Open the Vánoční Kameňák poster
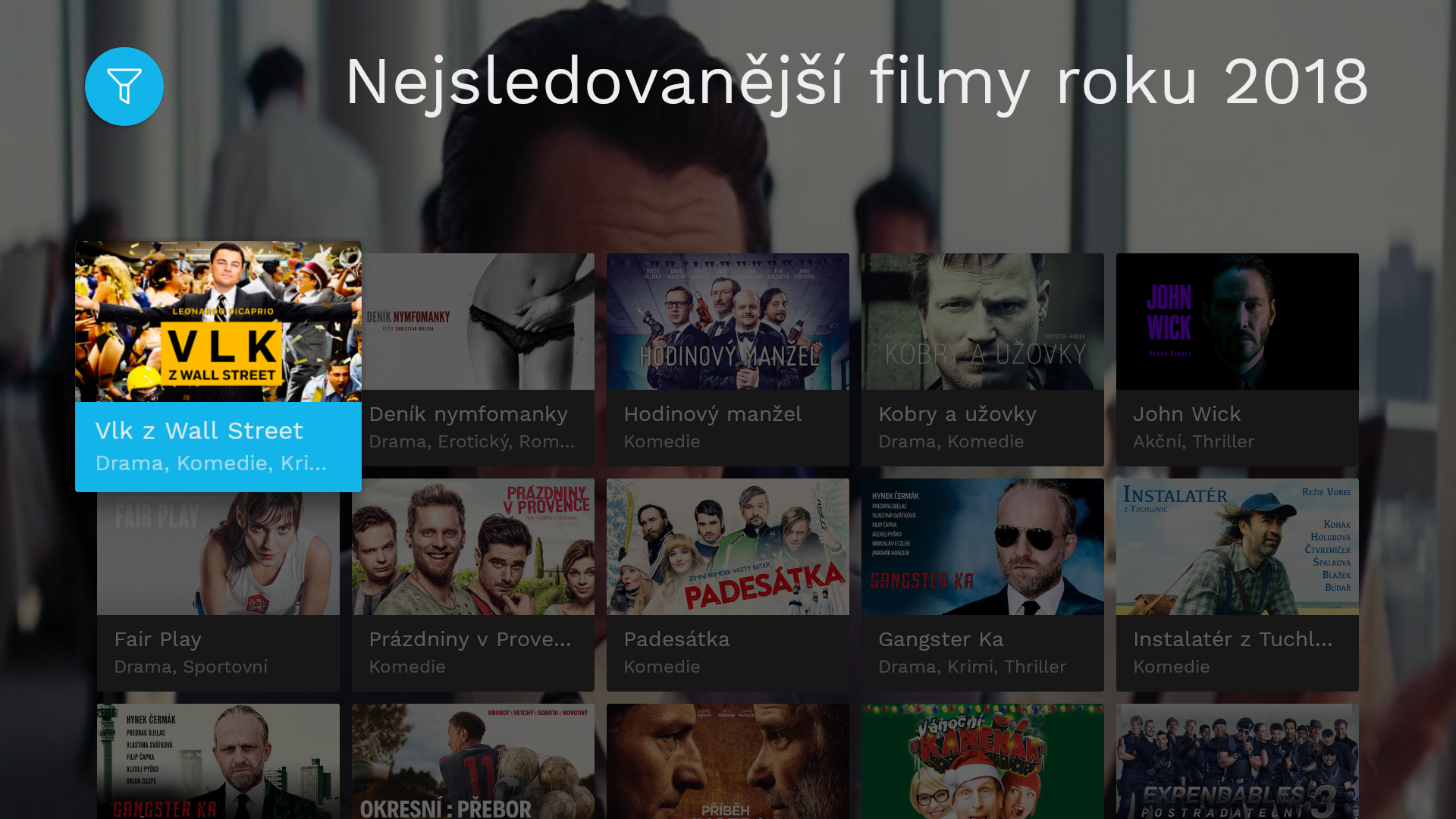Viewport: 1456px width, 819px height. (983, 761)
